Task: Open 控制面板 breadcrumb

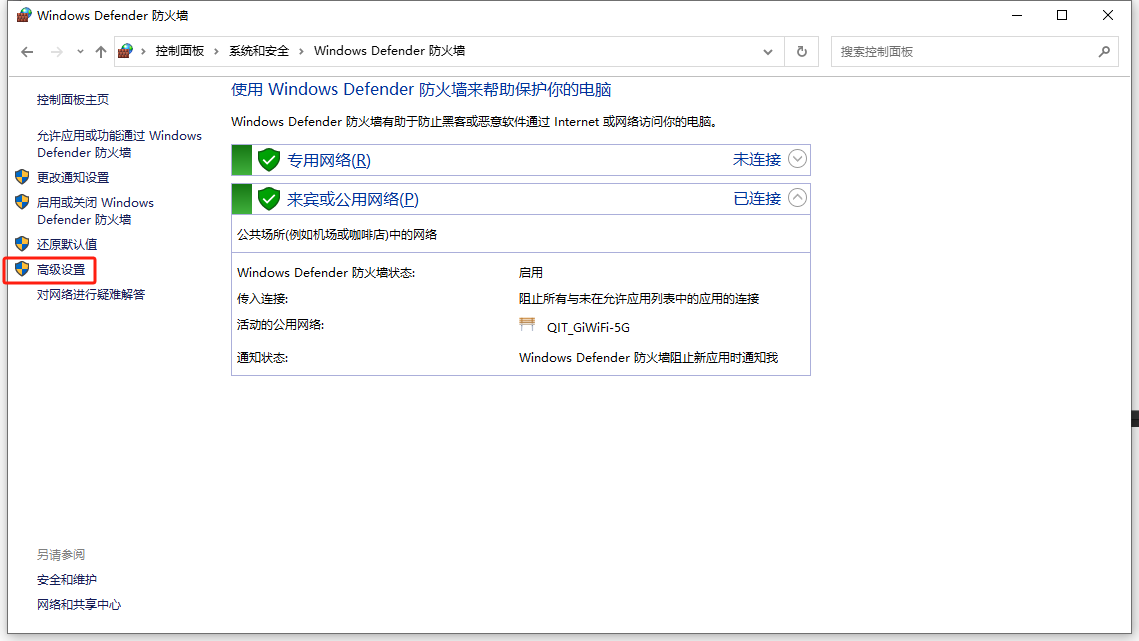Action: click(x=179, y=51)
